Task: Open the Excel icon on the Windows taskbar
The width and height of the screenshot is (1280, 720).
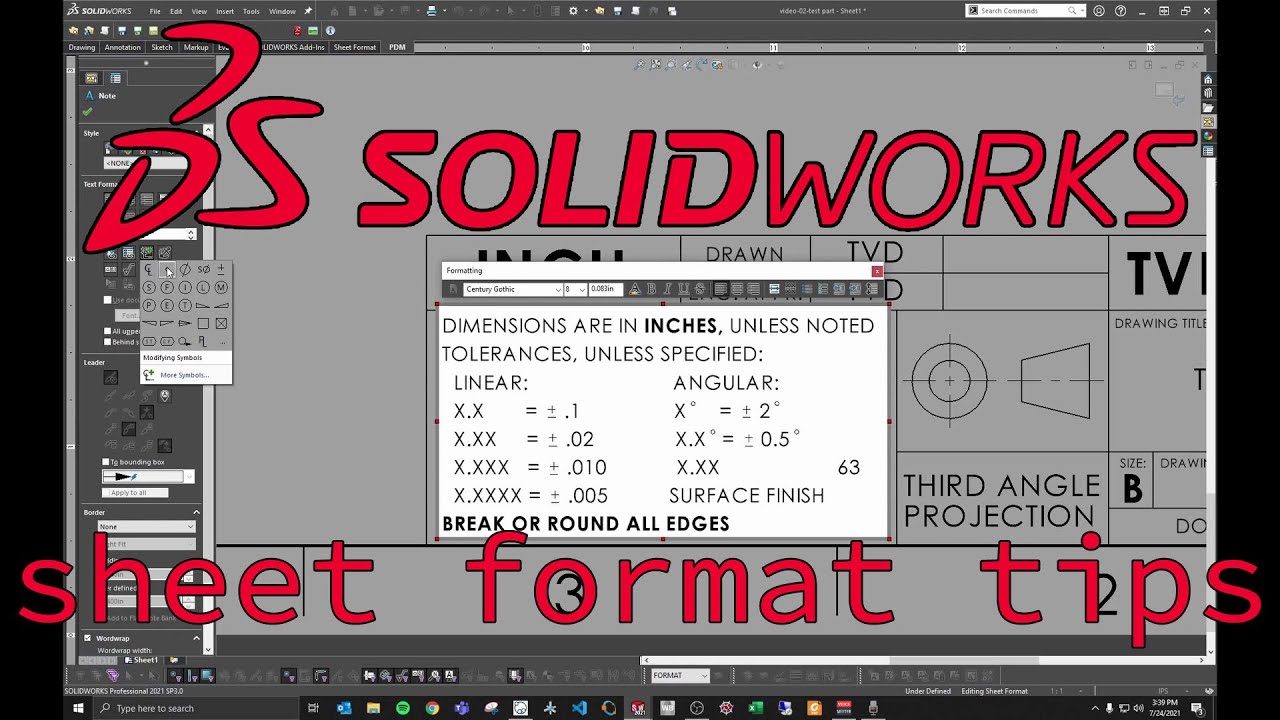Action: 756,708
